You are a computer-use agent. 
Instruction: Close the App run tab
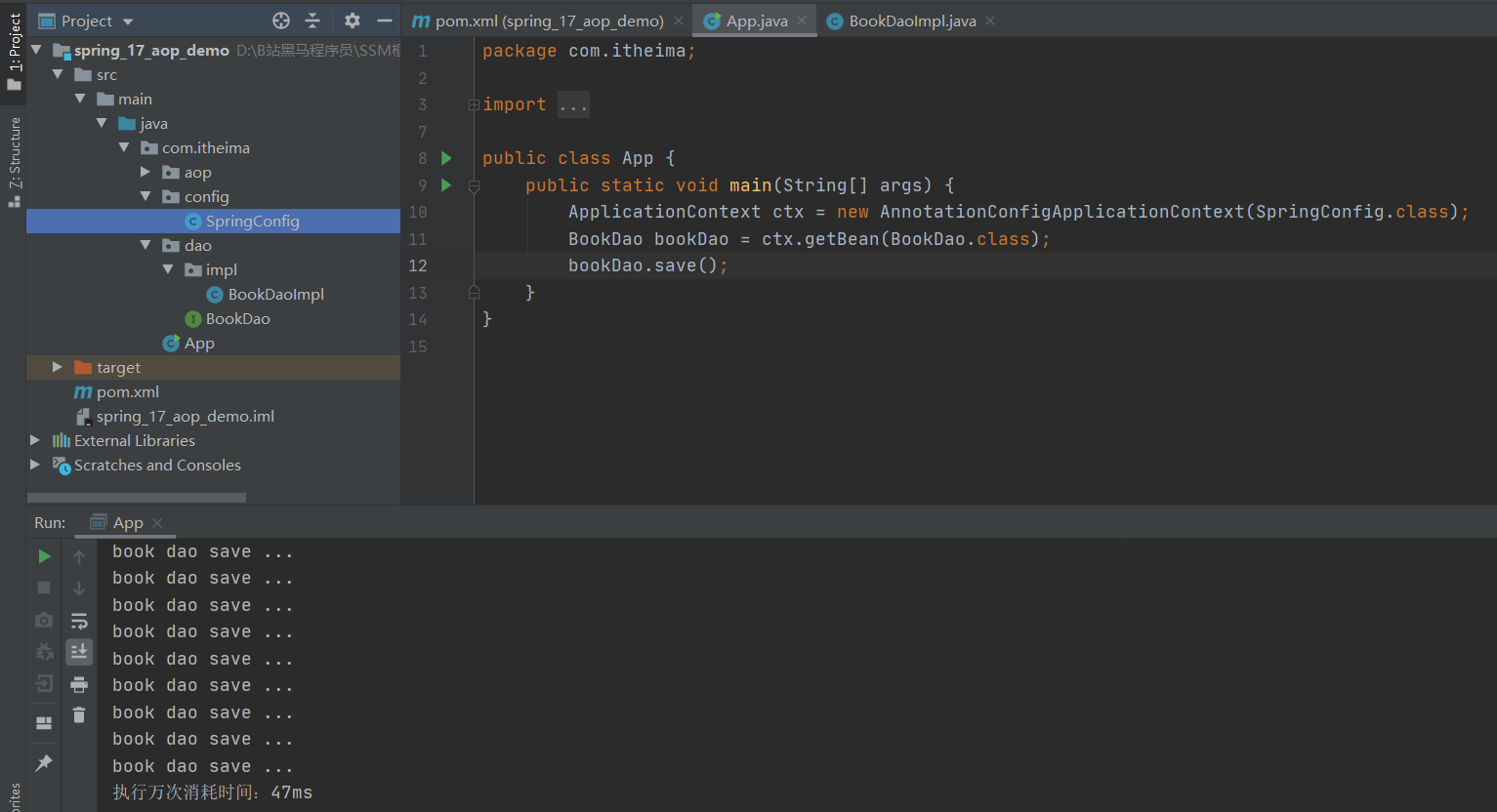[x=157, y=523]
